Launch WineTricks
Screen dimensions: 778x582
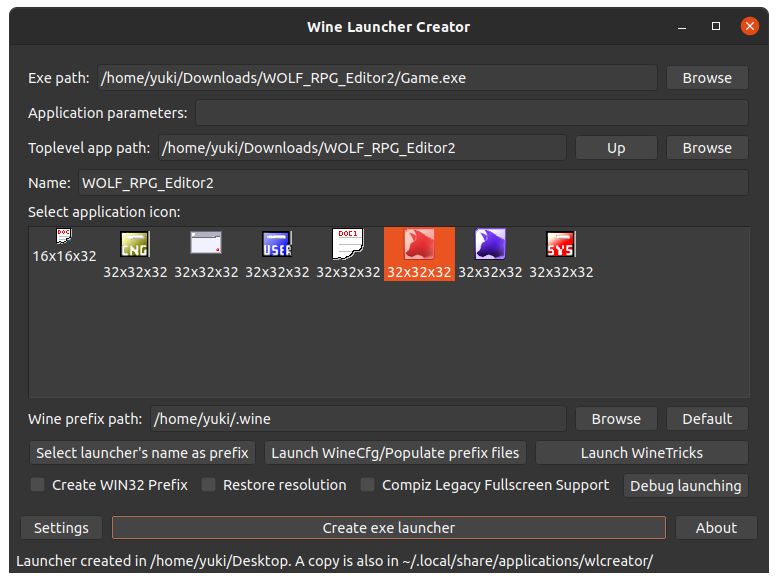point(642,453)
